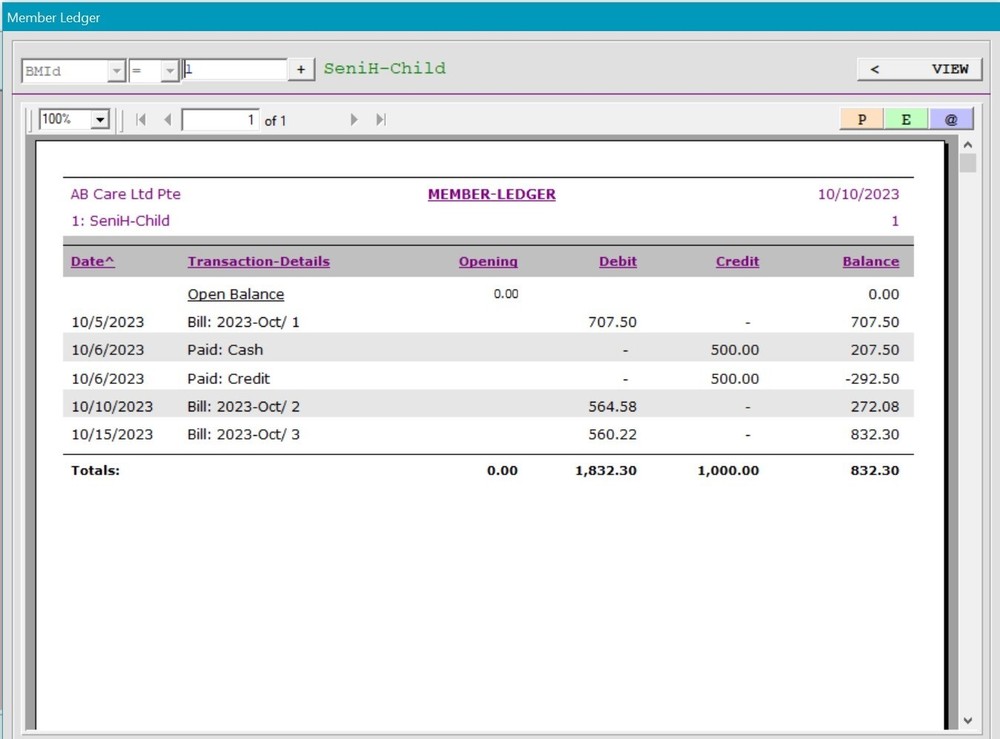Select 'Bill: 2023-Oct/ 3' transaction

click(x=243, y=435)
